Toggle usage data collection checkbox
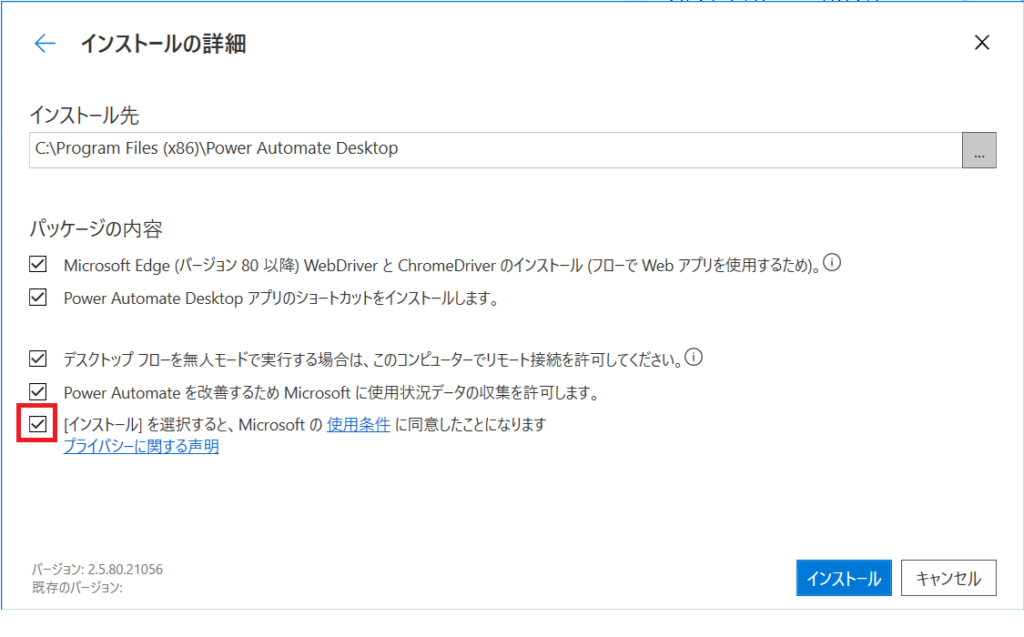The height and width of the screenshot is (637, 1024). [x=38, y=391]
